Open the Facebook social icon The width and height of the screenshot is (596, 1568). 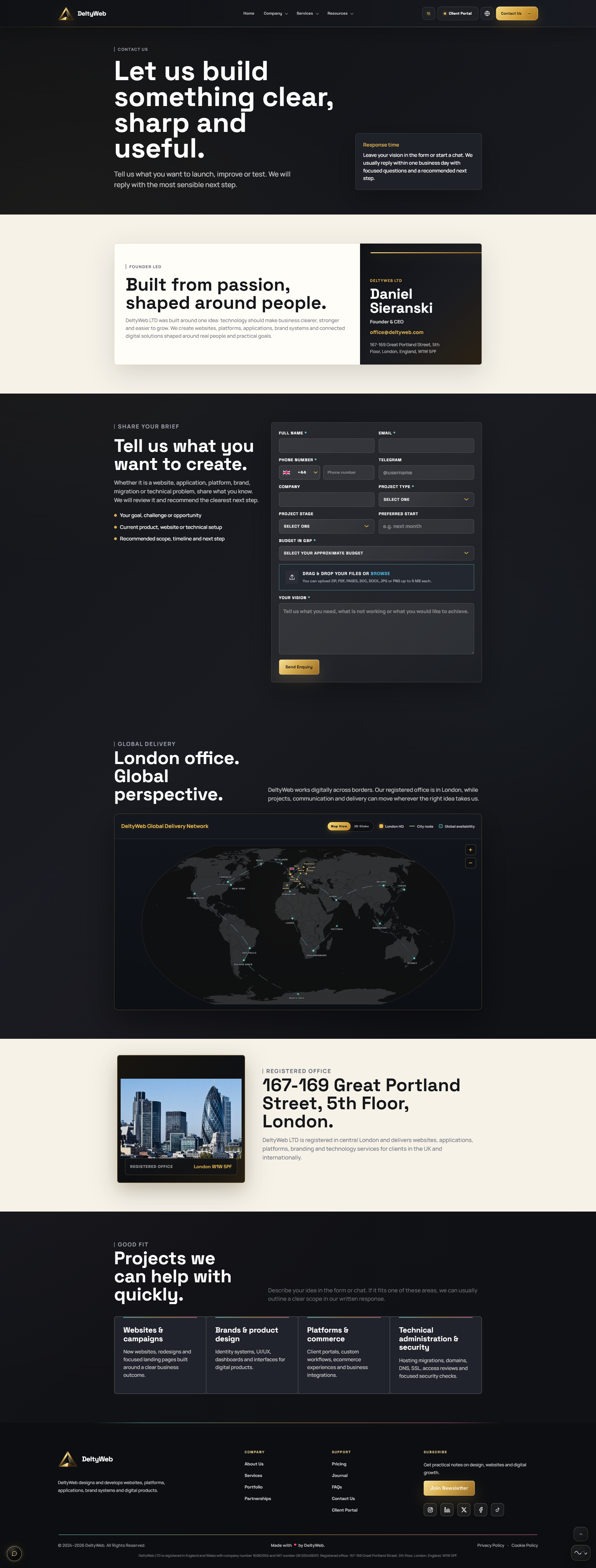point(480,1510)
